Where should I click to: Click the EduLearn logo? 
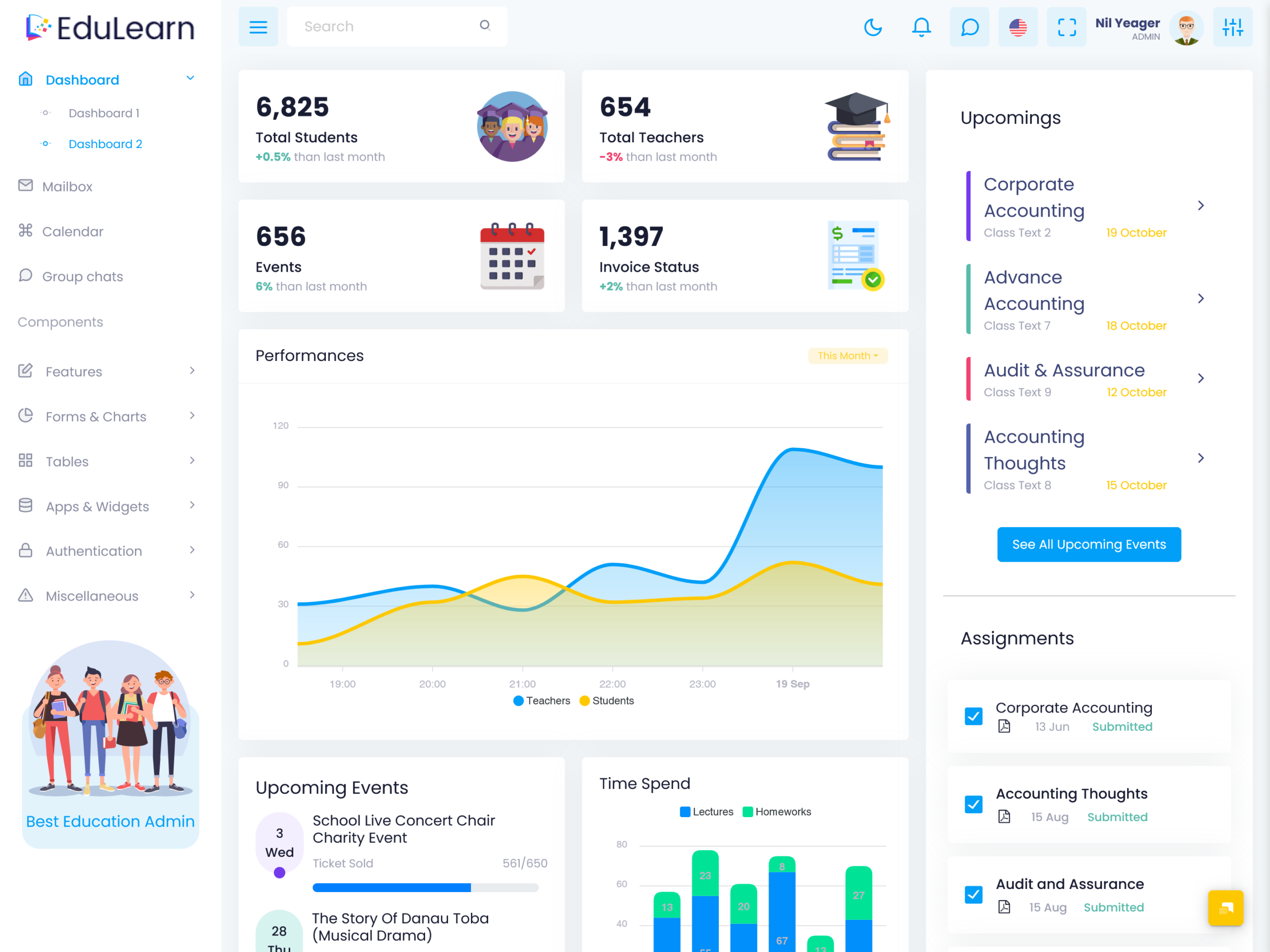pos(110,28)
